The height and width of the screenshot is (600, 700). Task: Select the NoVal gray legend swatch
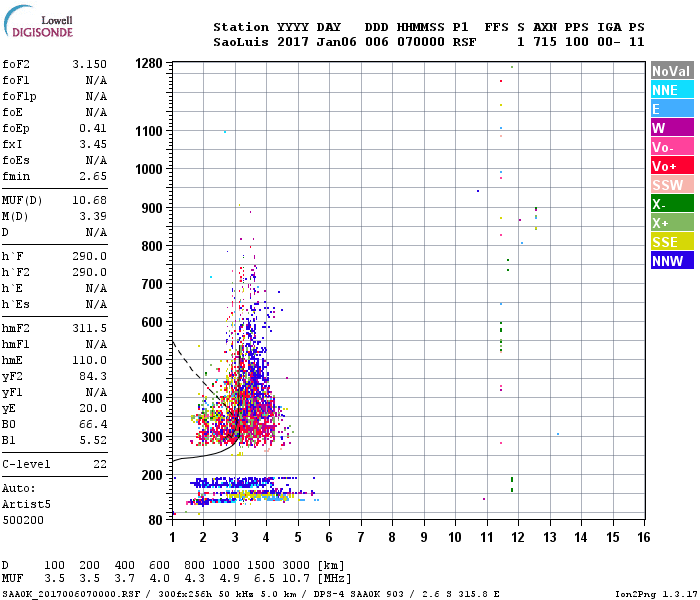pyautogui.click(x=672, y=71)
